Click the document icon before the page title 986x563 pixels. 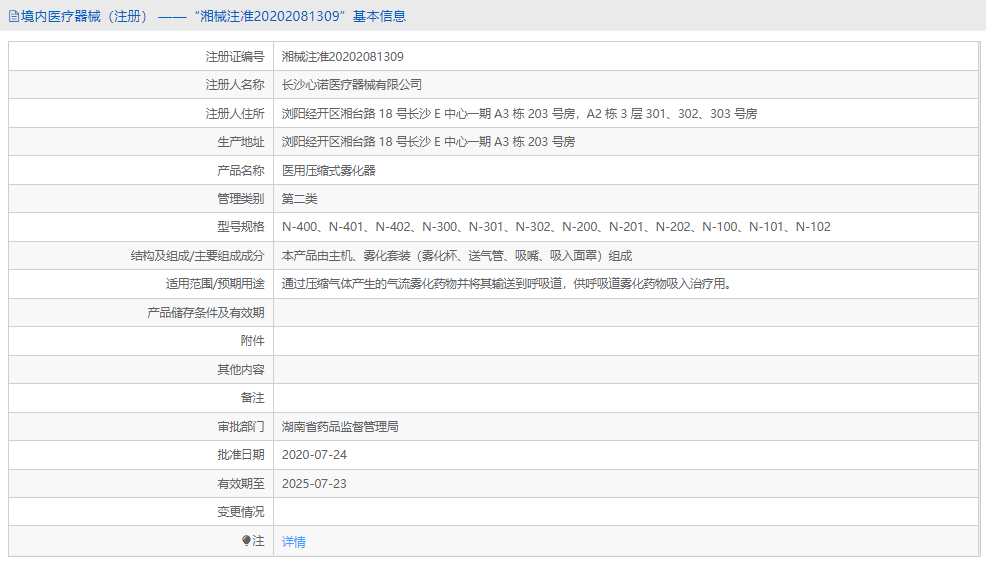14,17
